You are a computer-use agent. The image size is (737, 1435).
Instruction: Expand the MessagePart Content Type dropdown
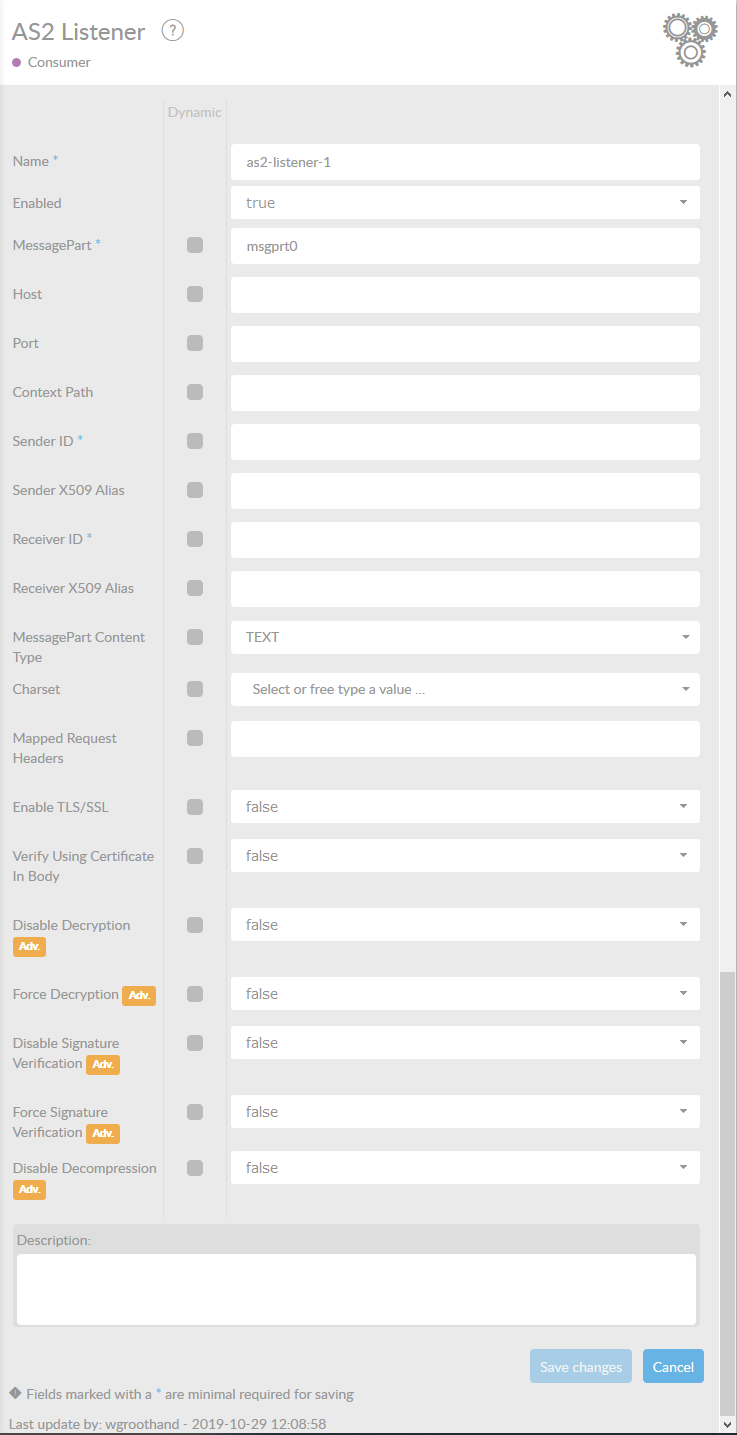click(x=465, y=637)
